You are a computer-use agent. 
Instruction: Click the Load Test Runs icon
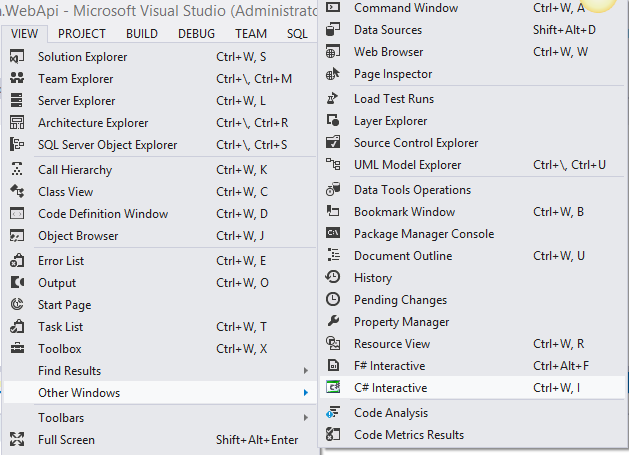(x=333, y=98)
